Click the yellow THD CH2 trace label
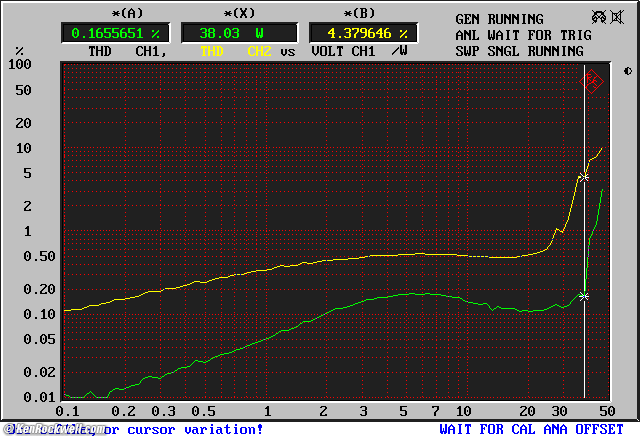Image resolution: width=640 pixels, height=436 pixels. coord(236,51)
